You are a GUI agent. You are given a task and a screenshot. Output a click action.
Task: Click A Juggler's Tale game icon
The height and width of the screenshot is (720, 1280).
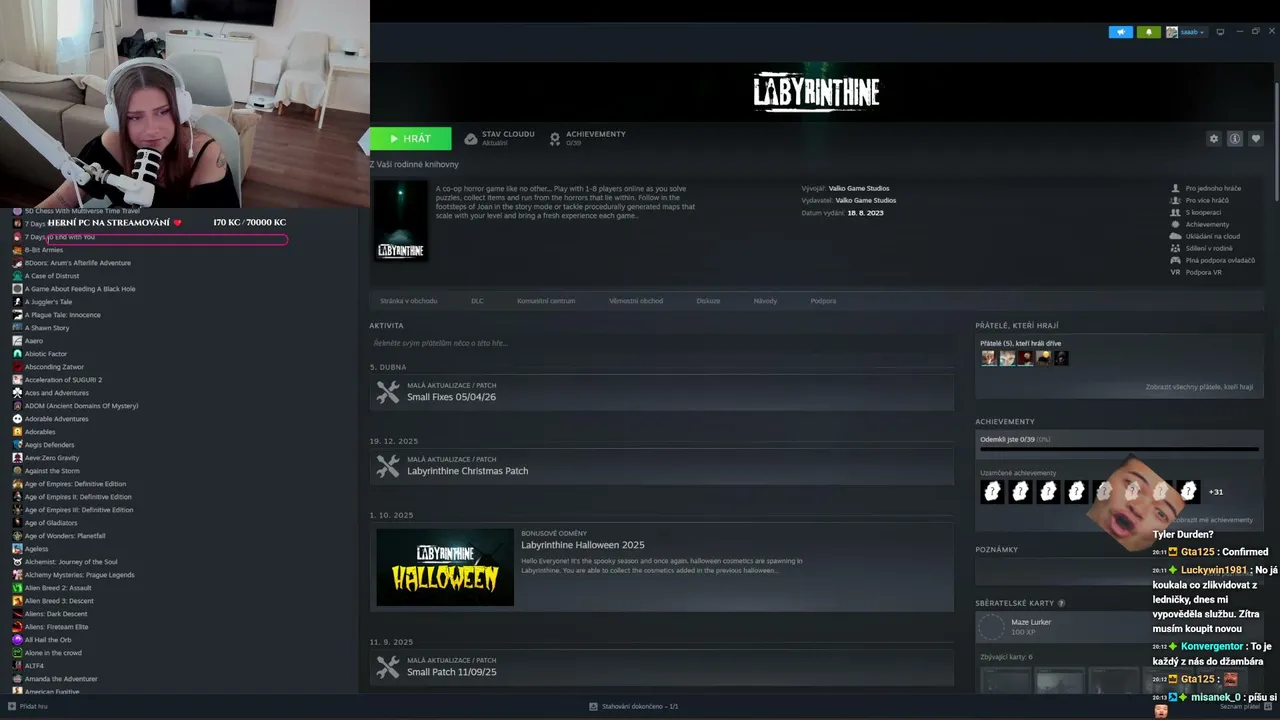point(17,302)
